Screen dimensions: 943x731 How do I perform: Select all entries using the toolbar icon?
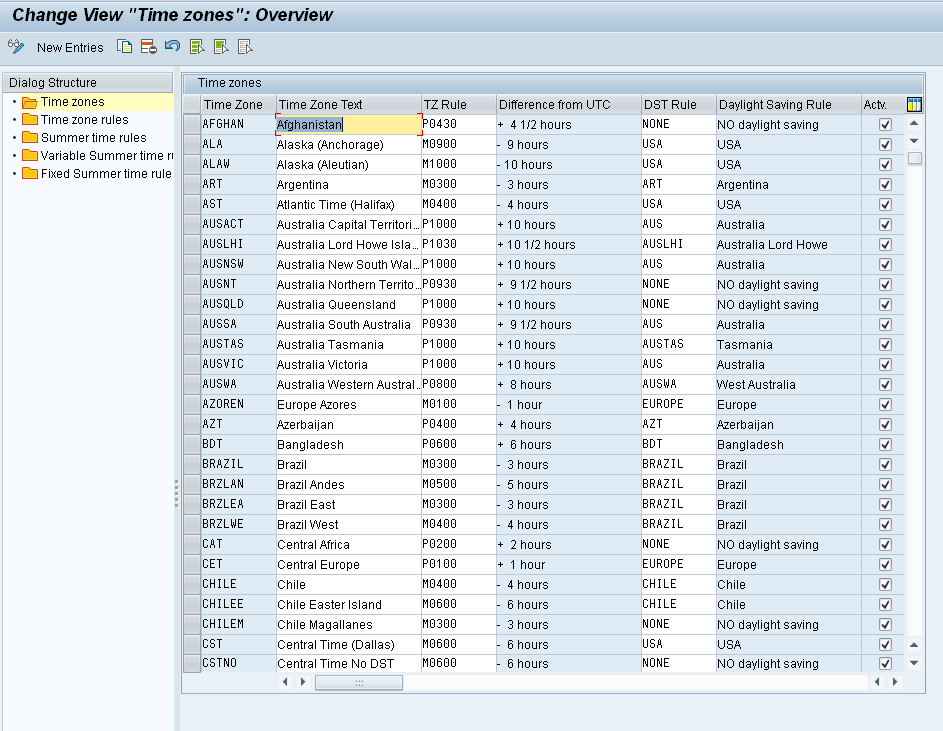click(196, 47)
